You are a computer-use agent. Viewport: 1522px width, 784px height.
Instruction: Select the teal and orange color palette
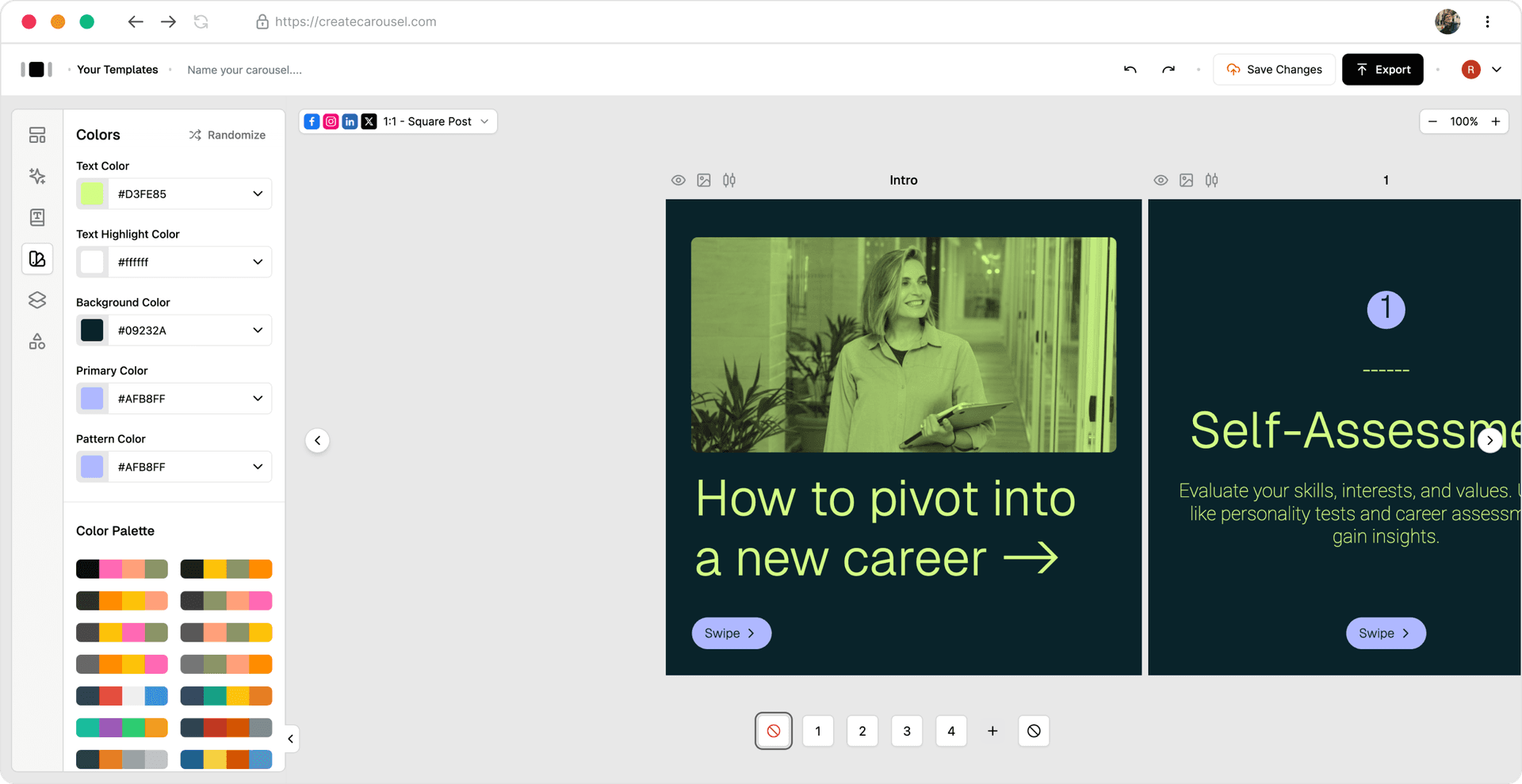pos(226,696)
